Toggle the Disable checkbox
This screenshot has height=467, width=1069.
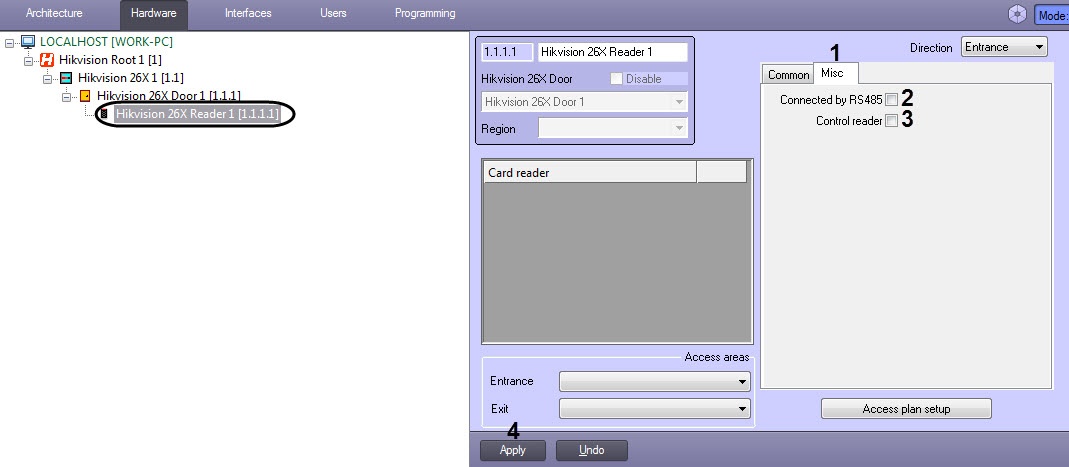click(616, 79)
